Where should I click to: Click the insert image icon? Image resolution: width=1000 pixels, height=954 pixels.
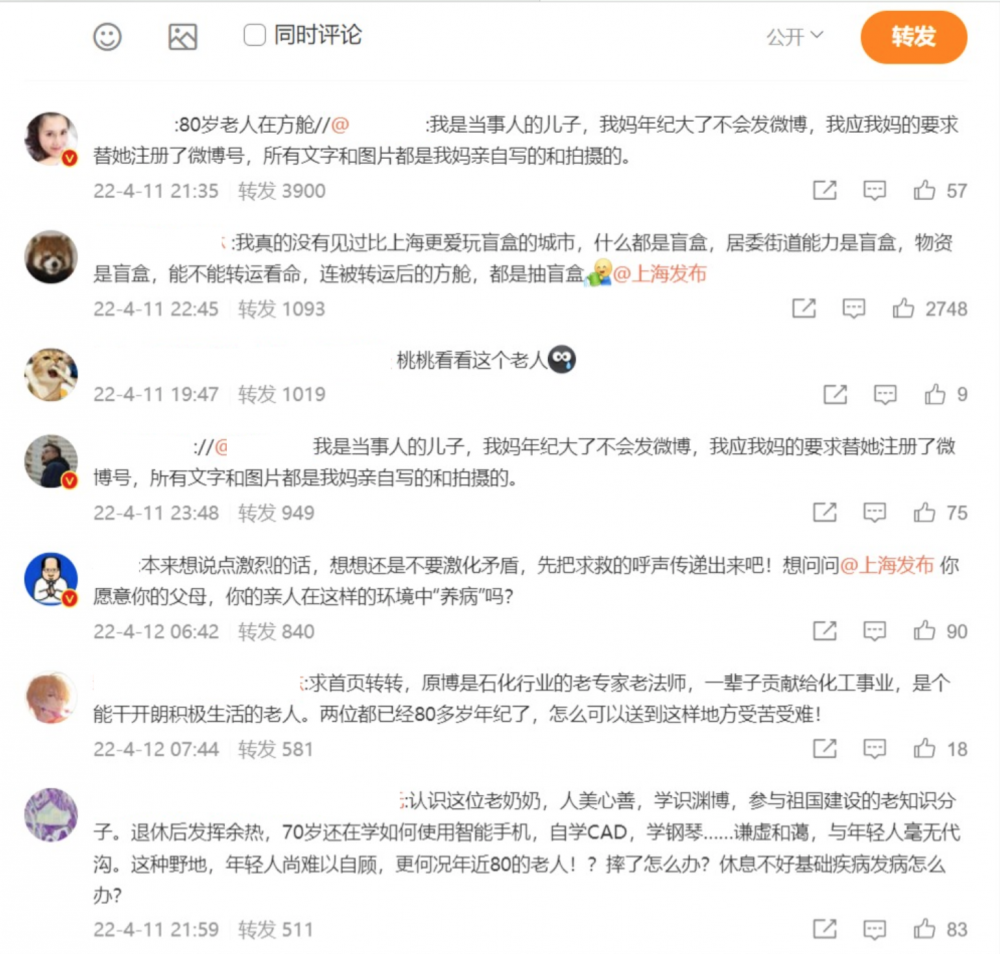[182, 36]
